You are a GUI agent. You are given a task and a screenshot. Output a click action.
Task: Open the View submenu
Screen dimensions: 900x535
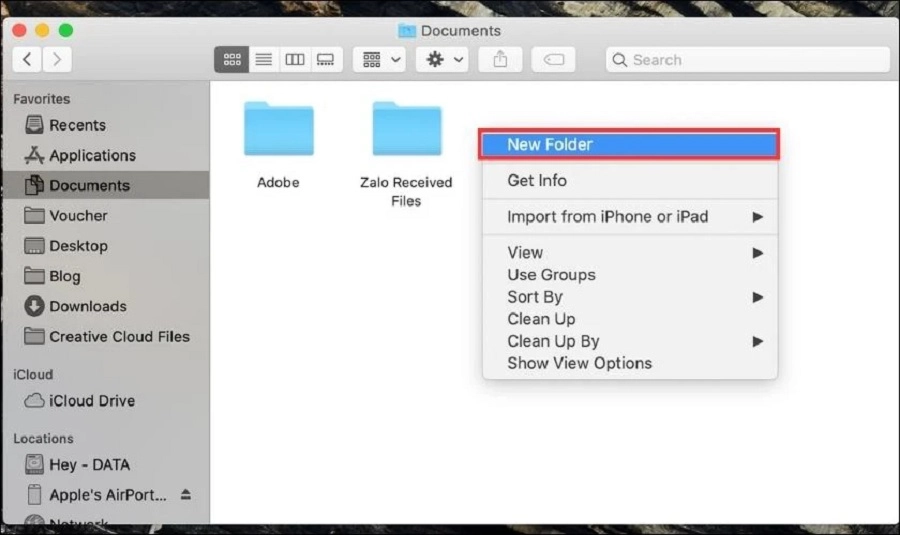pos(630,253)
